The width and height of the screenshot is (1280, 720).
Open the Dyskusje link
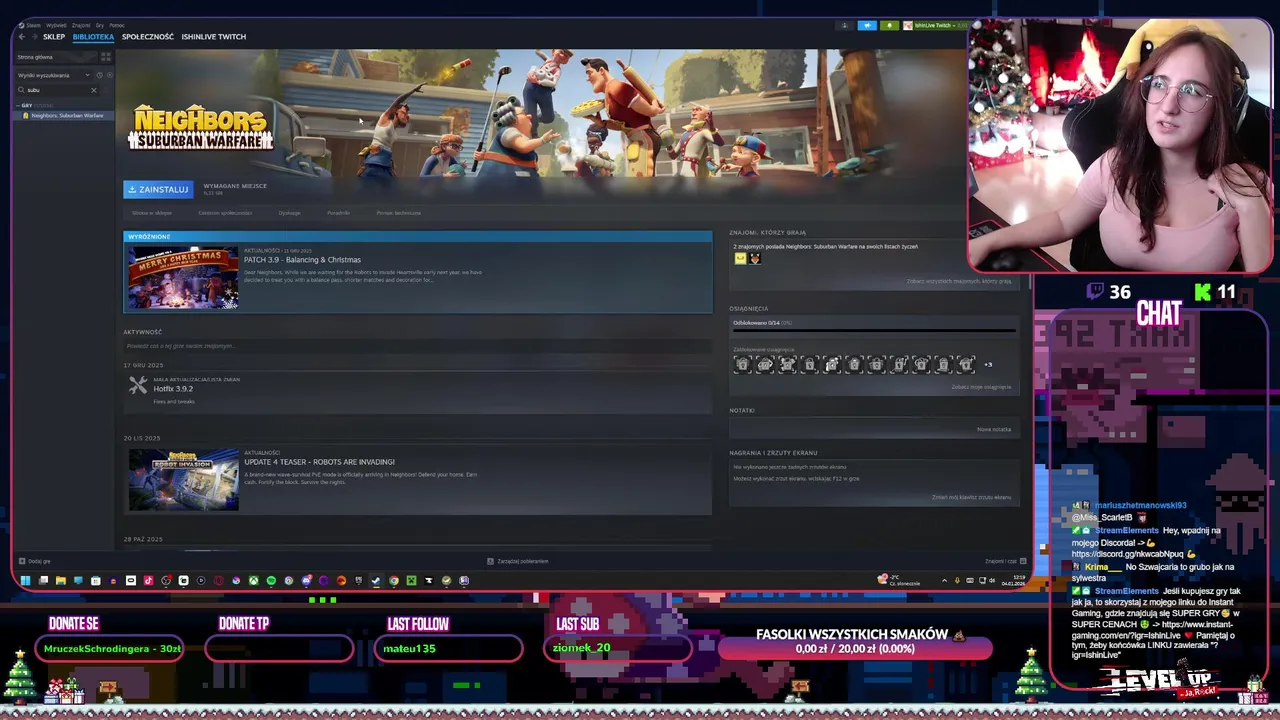pyautogui.click(x=289, y=213)
